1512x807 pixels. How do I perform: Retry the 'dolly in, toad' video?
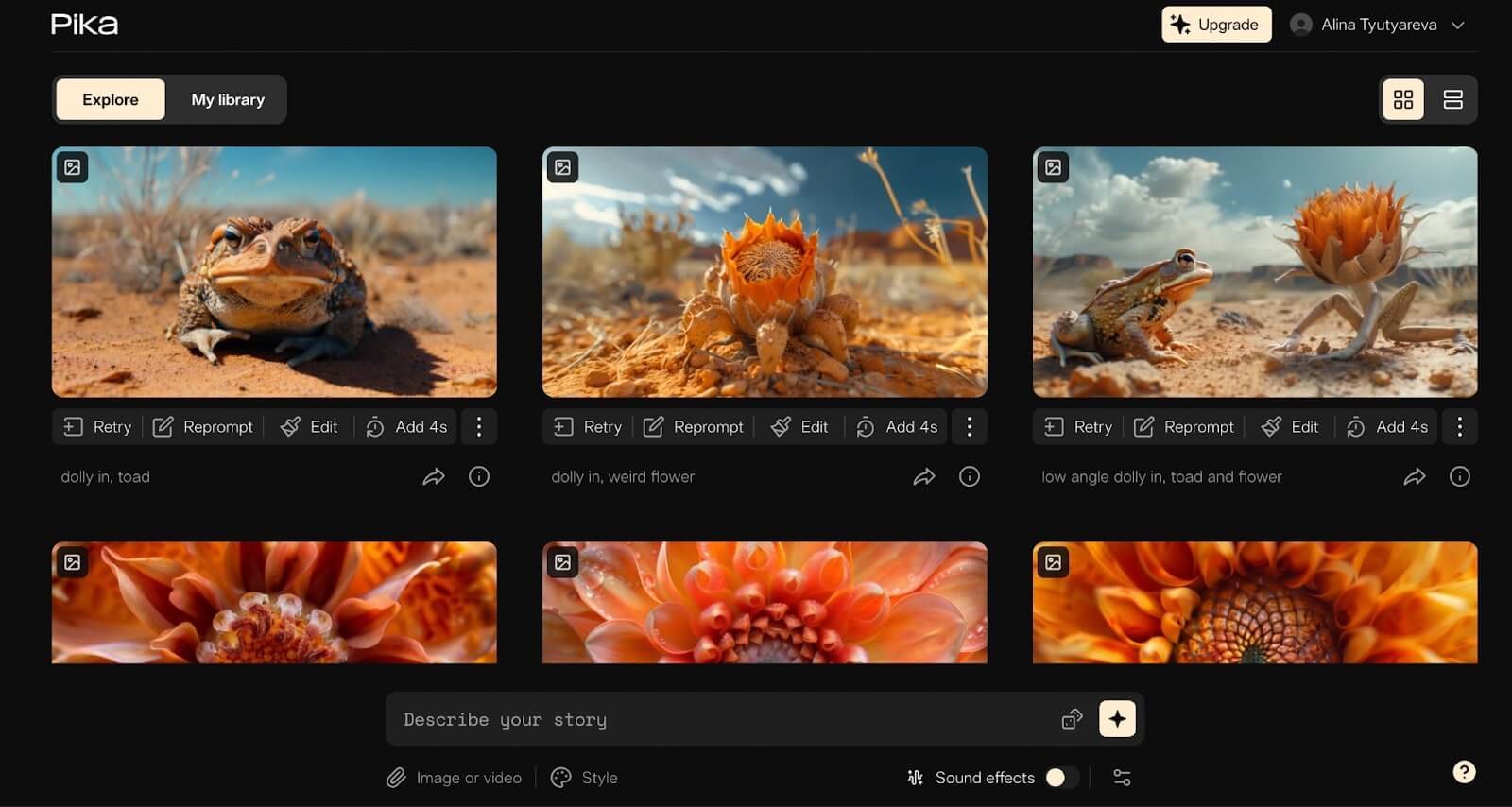97,427
